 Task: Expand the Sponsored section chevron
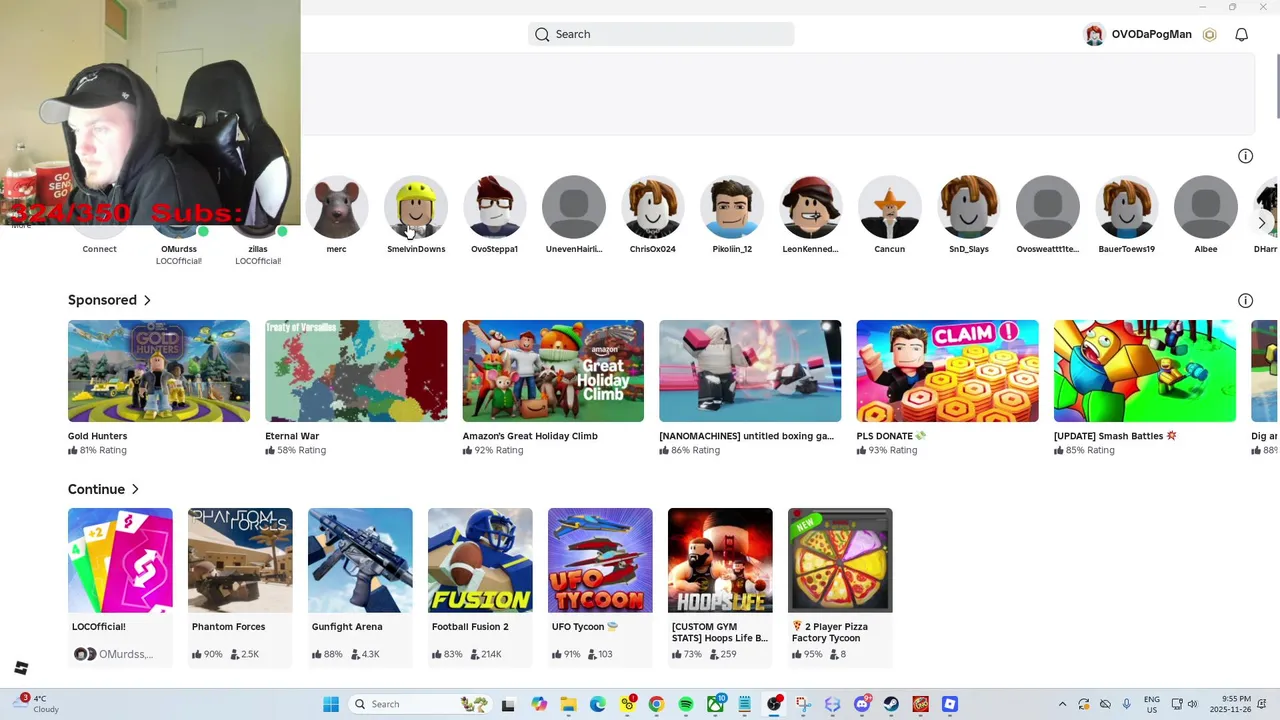(147, 300)
